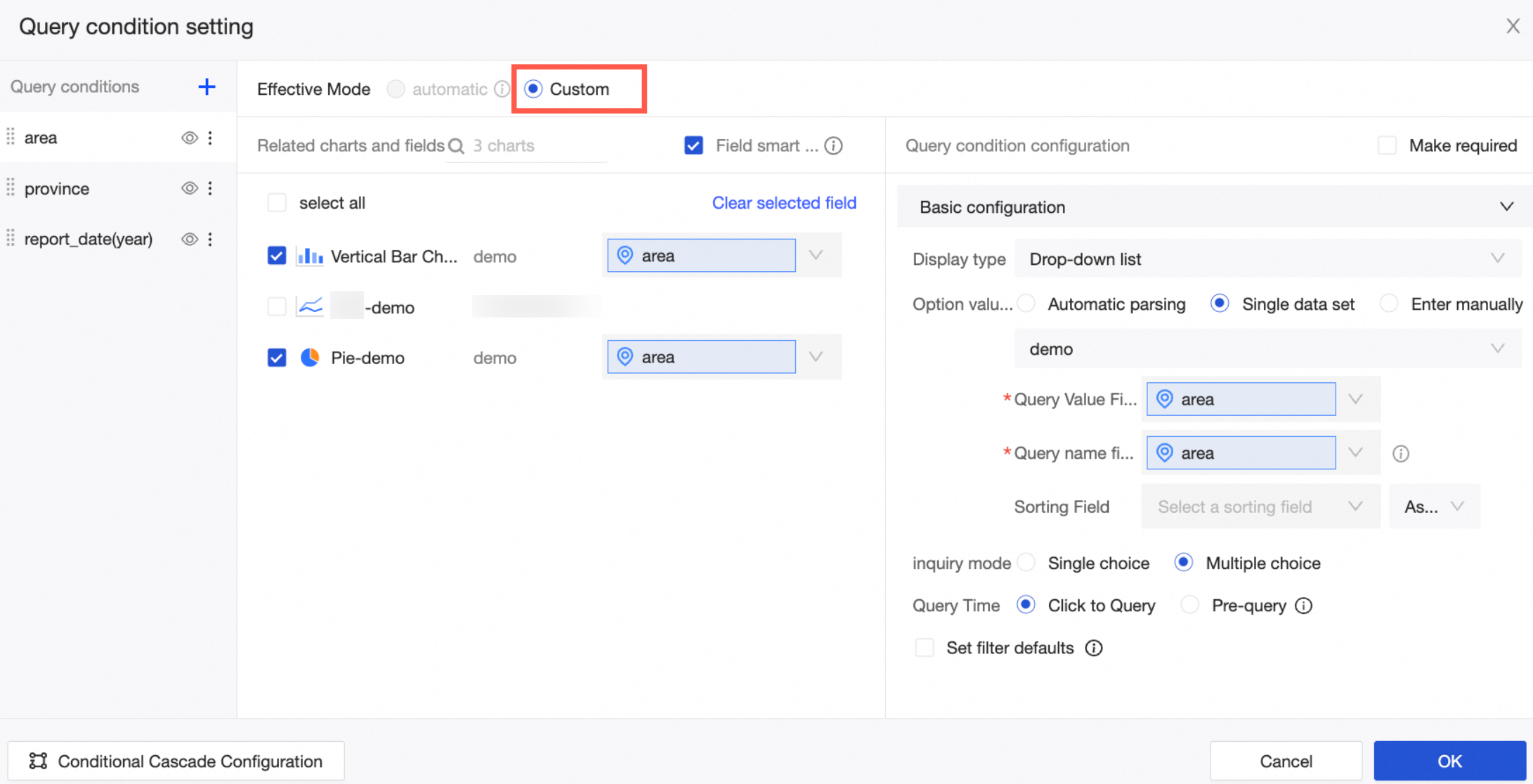Toggle visibility eye icon for area condition
Viewport: 1533px width, 784px height.
189,138
